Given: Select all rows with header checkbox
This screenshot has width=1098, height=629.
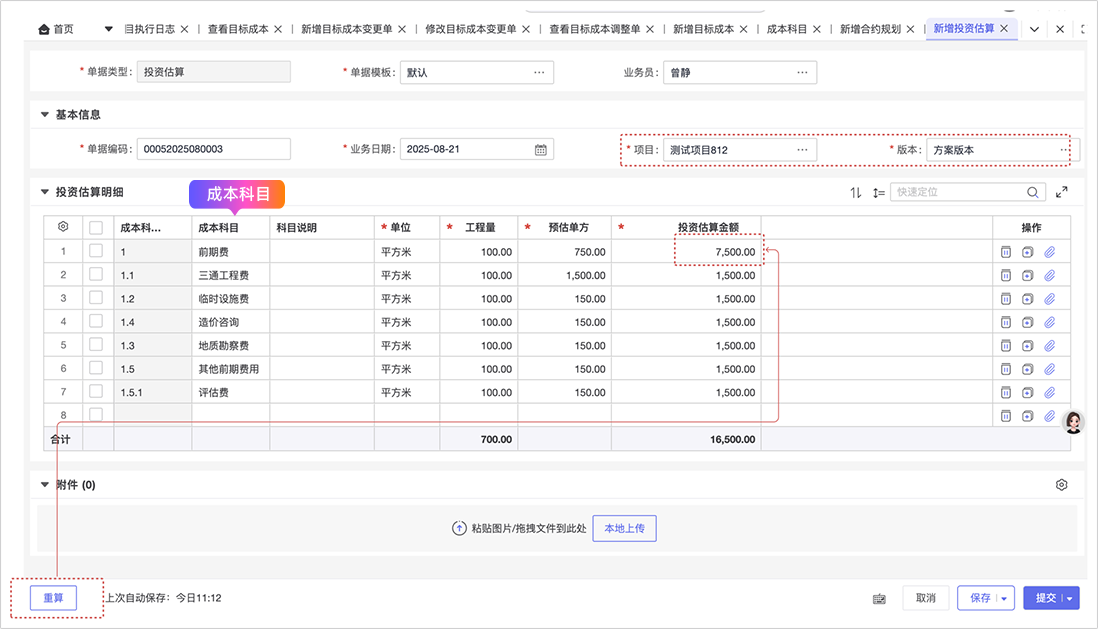Looking at the screenshot, I should [96, 228].
